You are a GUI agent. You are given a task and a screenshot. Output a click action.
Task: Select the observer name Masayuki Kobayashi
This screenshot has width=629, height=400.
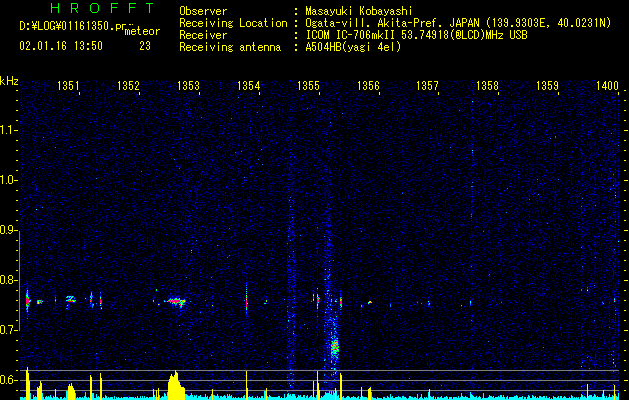pyautogui.click(x=358, y=11)
